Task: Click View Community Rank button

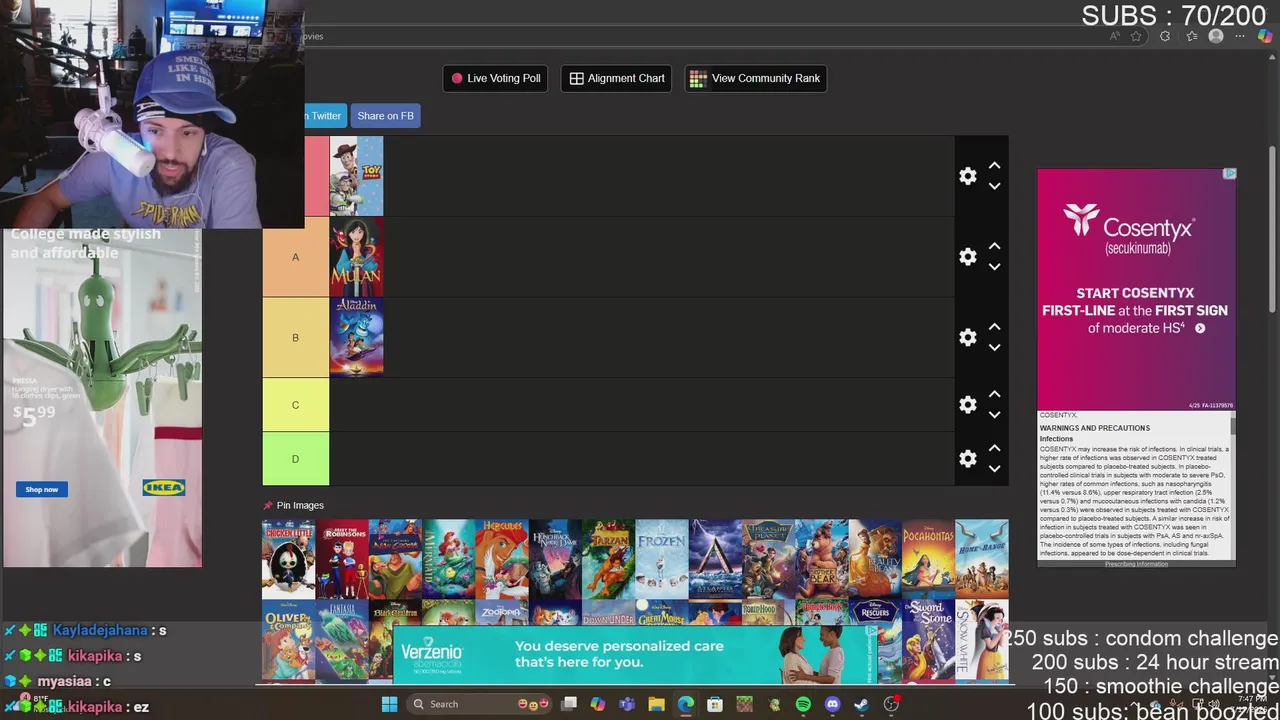Action: point(756,78)
